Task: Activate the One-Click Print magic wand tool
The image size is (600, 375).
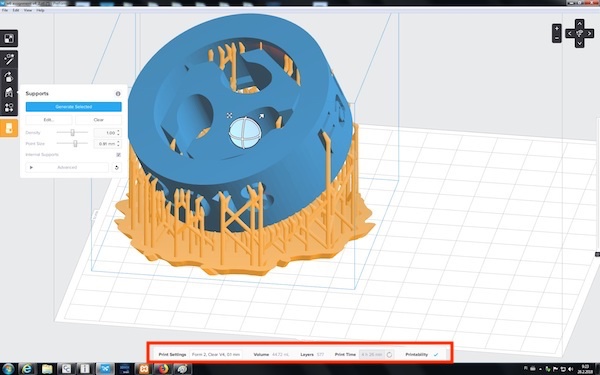Action: click(x=9, y=59)
